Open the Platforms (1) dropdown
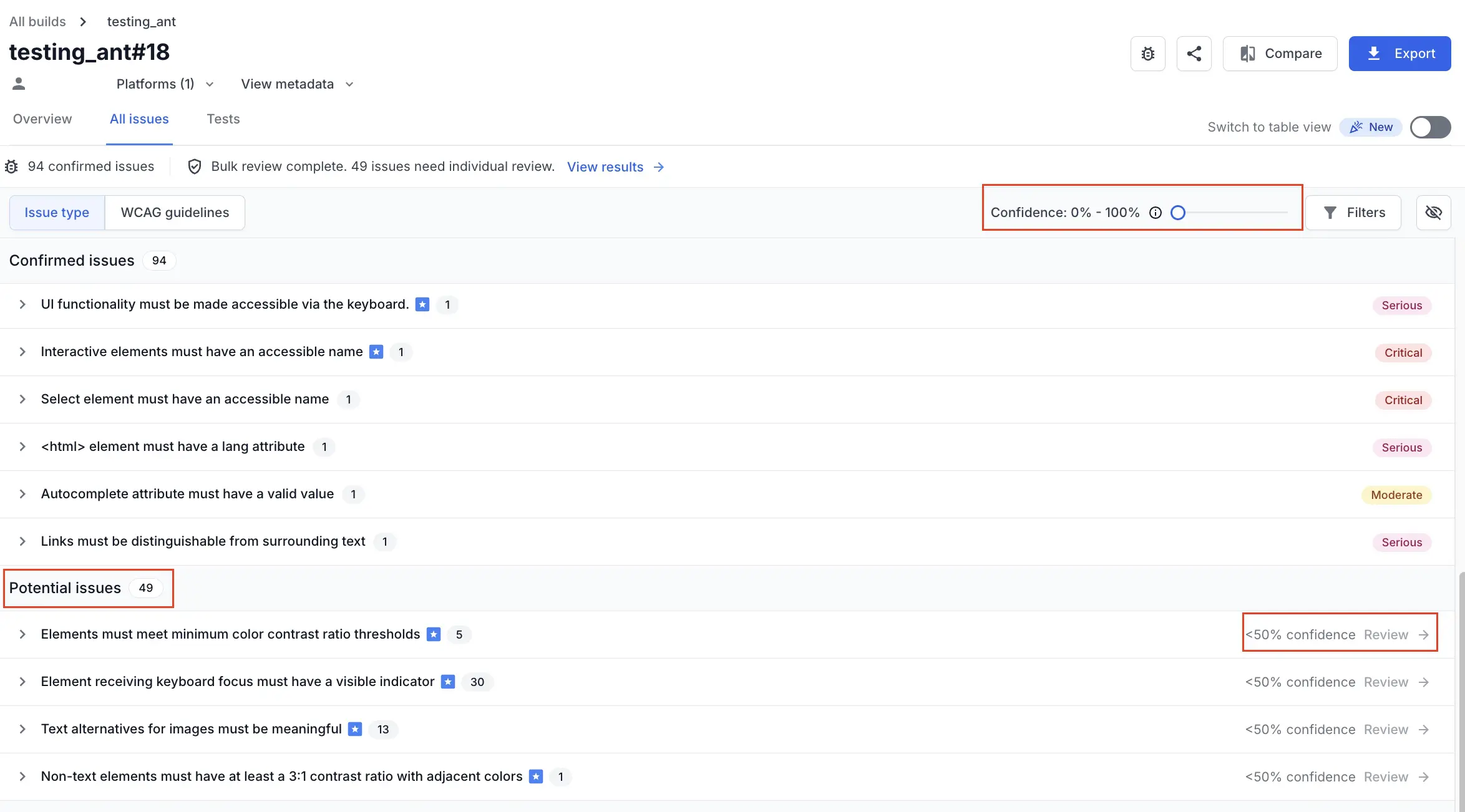The height and width of the screenshot is (812, 1465). (x=165, y=84)
